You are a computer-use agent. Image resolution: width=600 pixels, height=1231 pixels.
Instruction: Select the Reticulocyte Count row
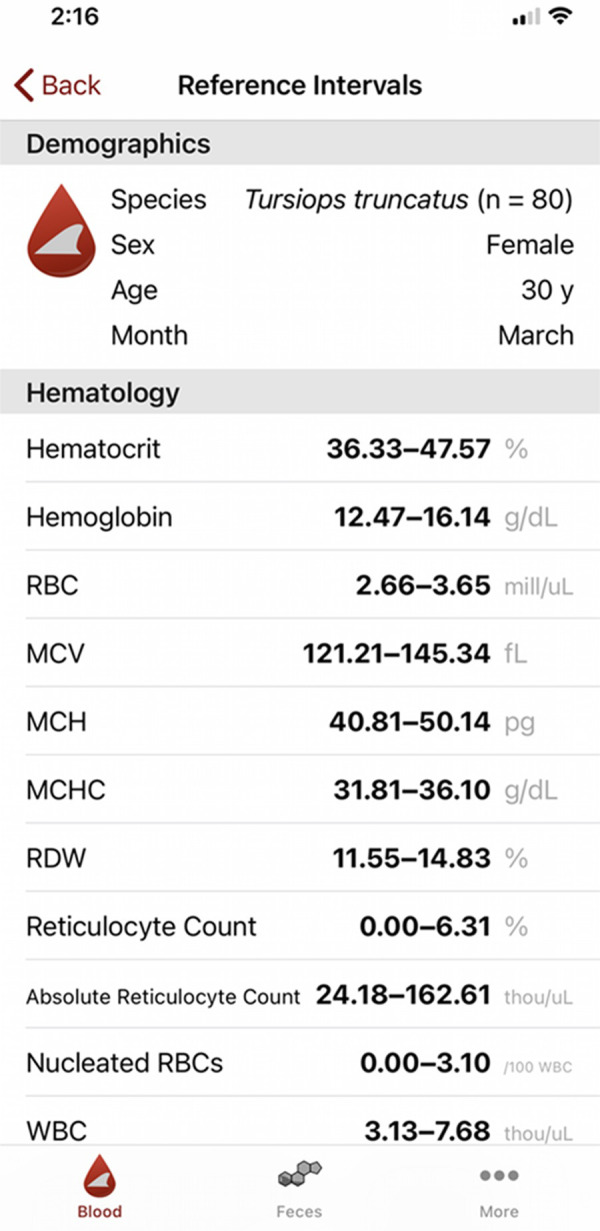pyautogui.click(x=300, y=926)
